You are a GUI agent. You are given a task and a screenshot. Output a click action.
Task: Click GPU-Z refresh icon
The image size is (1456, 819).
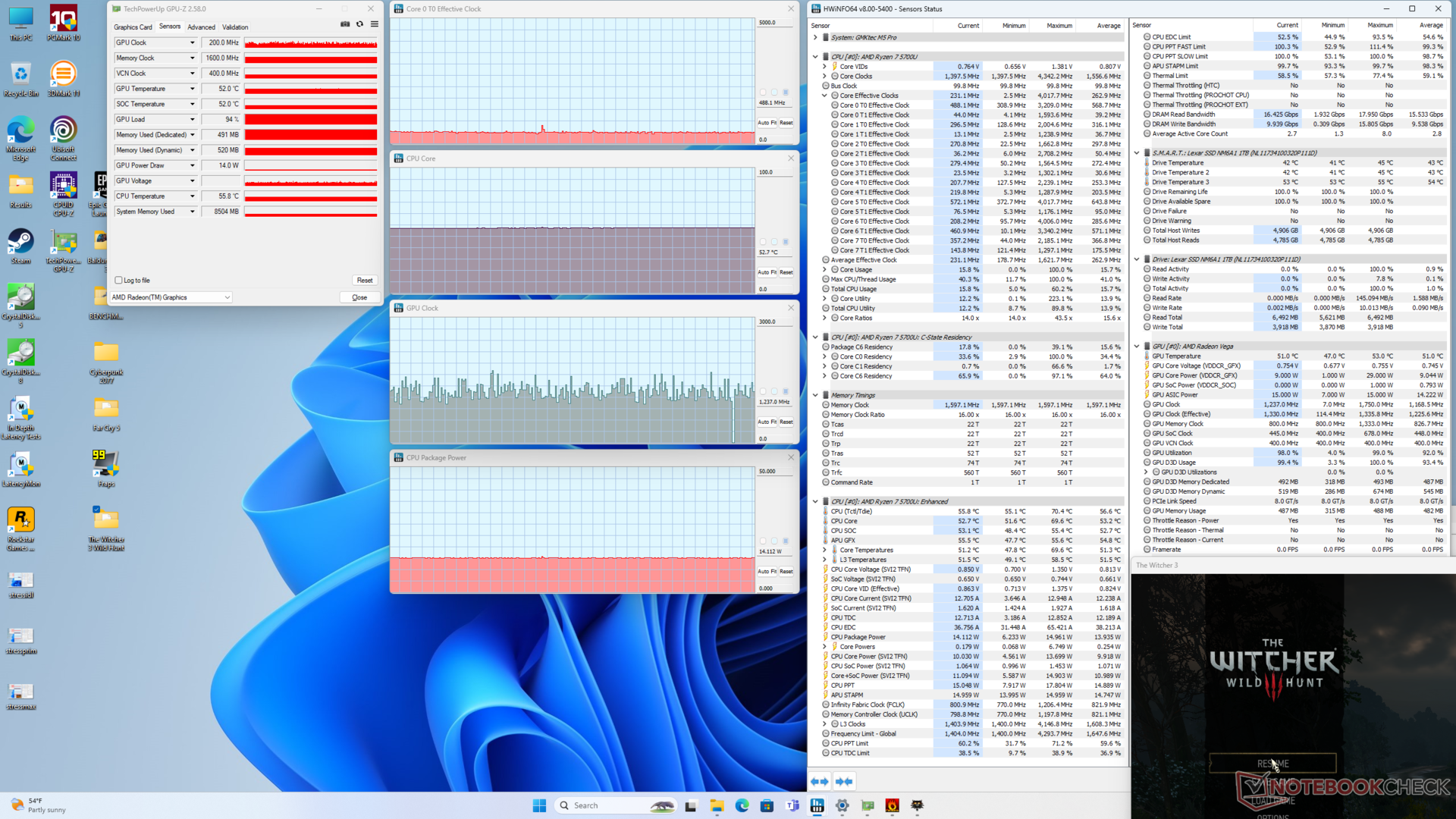[360, 24]
